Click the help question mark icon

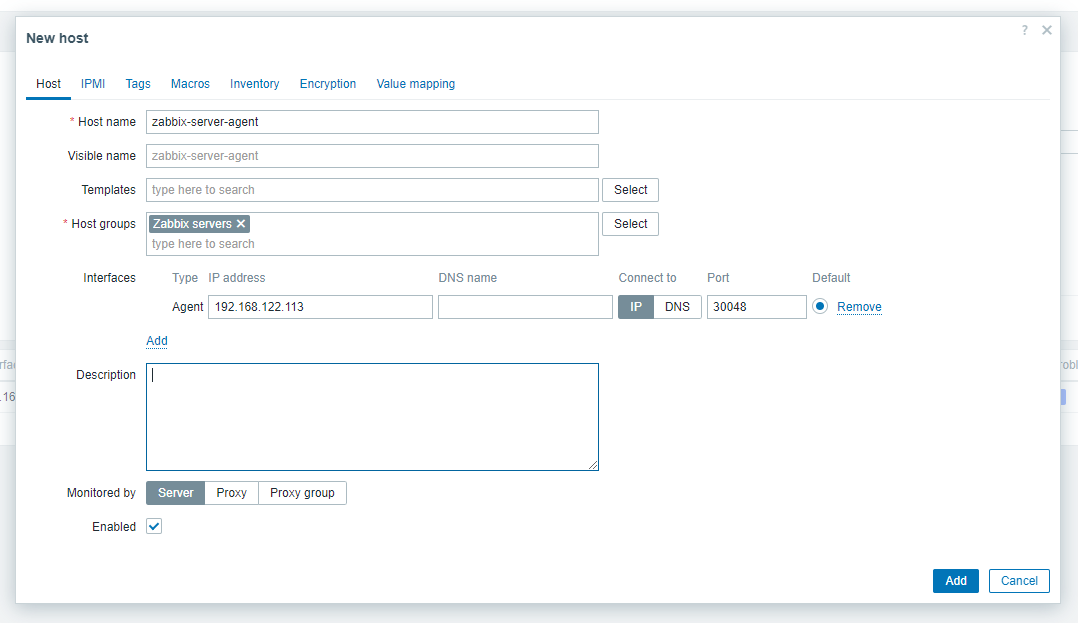coord(1024,30)
